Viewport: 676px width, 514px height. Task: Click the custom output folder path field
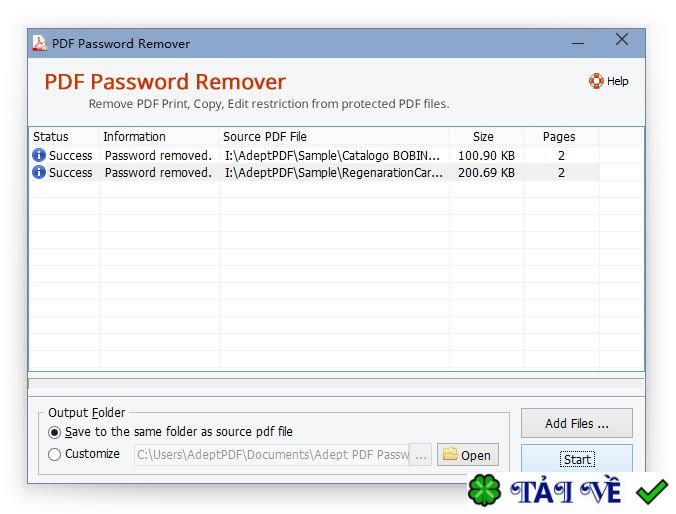point(270,455)
